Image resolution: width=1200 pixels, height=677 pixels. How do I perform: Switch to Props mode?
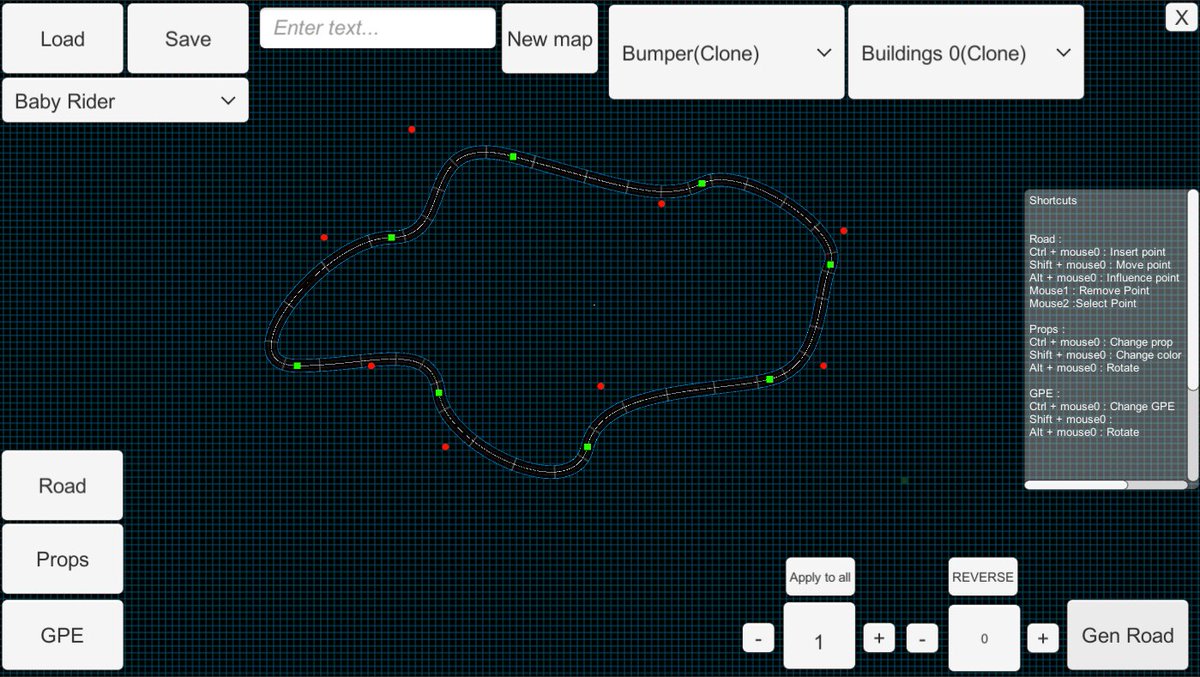(62, 559)
